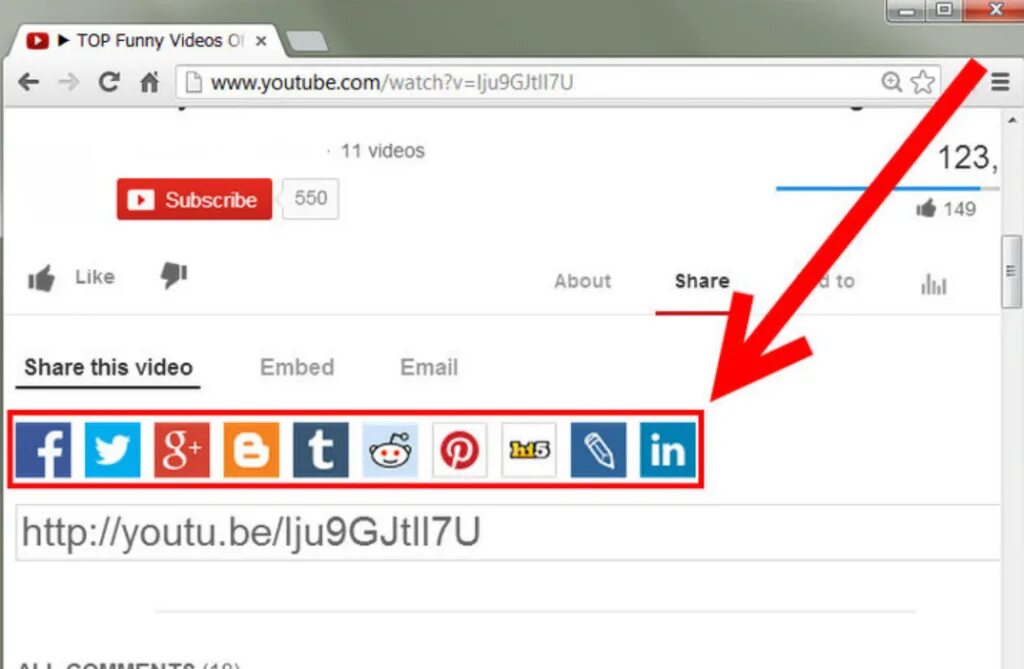Bookmark page with star icon
The image size is (1024, 669).
pos(922,82)
